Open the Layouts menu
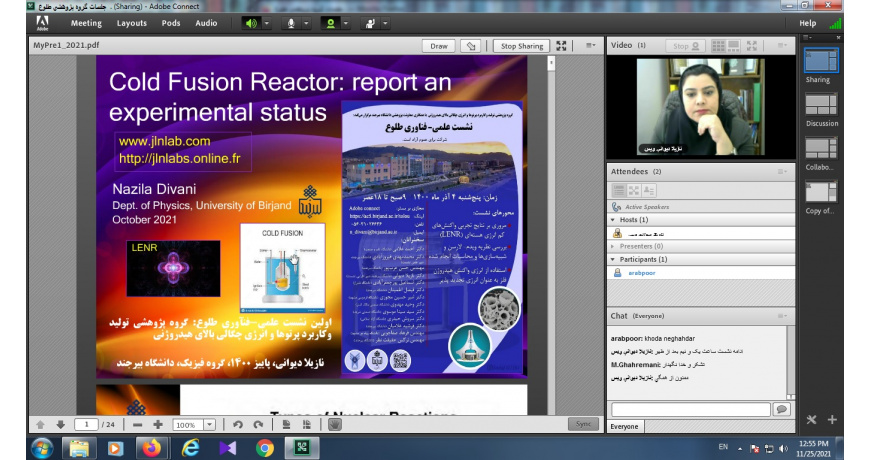Image resolution: width=870 pixels, height=460 pixels. [x=131, y=23]
